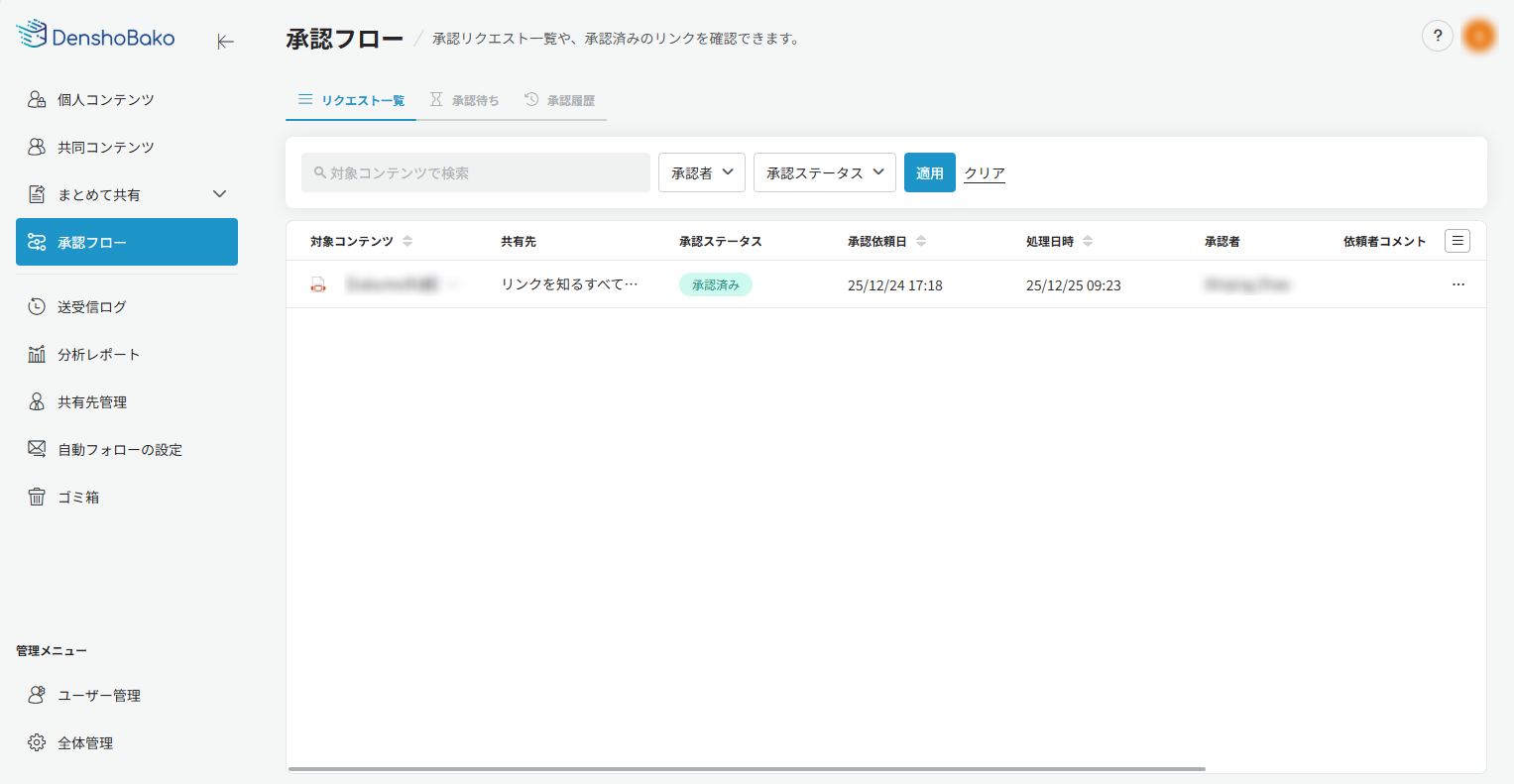
Task: Click the 送受信ログ clock icon
Action: [37, 306]
